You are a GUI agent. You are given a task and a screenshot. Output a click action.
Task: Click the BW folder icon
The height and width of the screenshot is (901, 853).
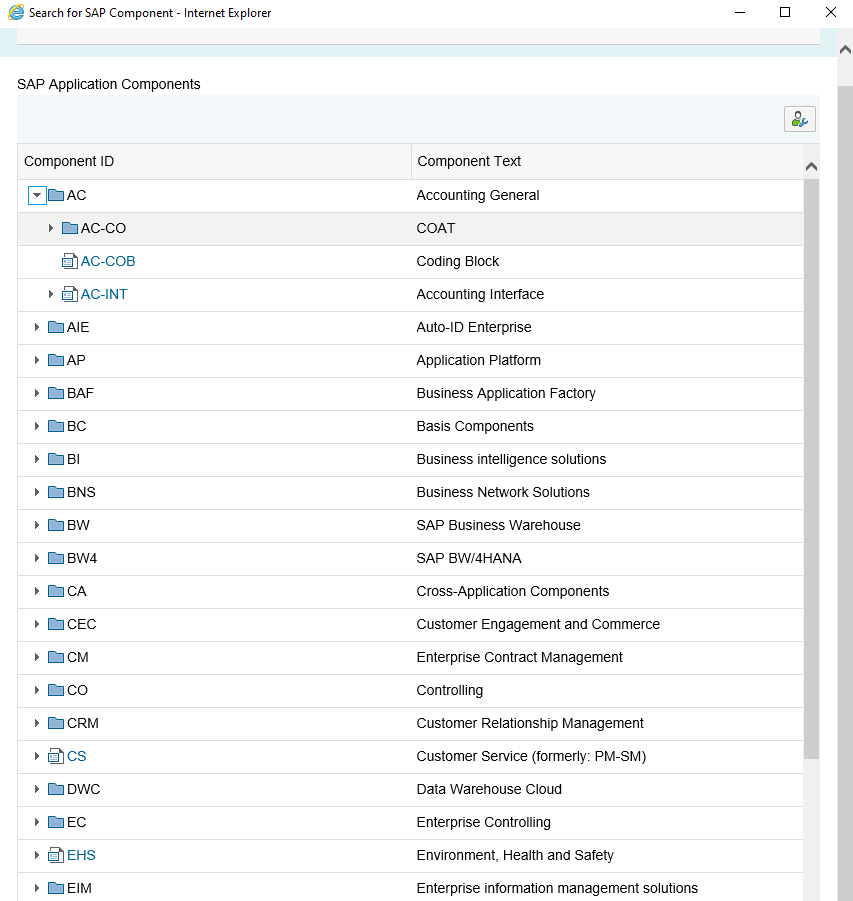56,525
